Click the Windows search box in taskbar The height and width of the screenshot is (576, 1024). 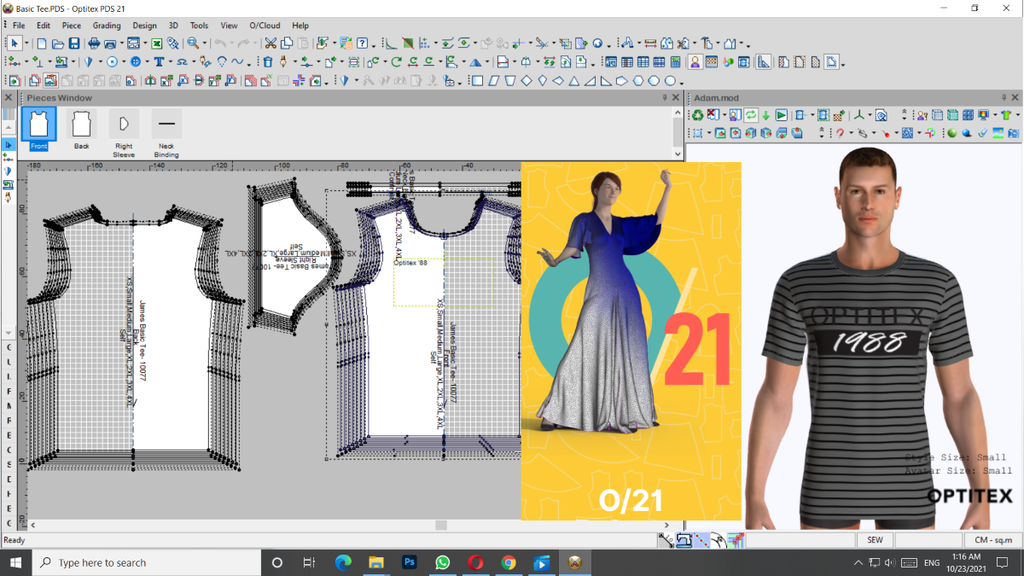coord(146,562)
